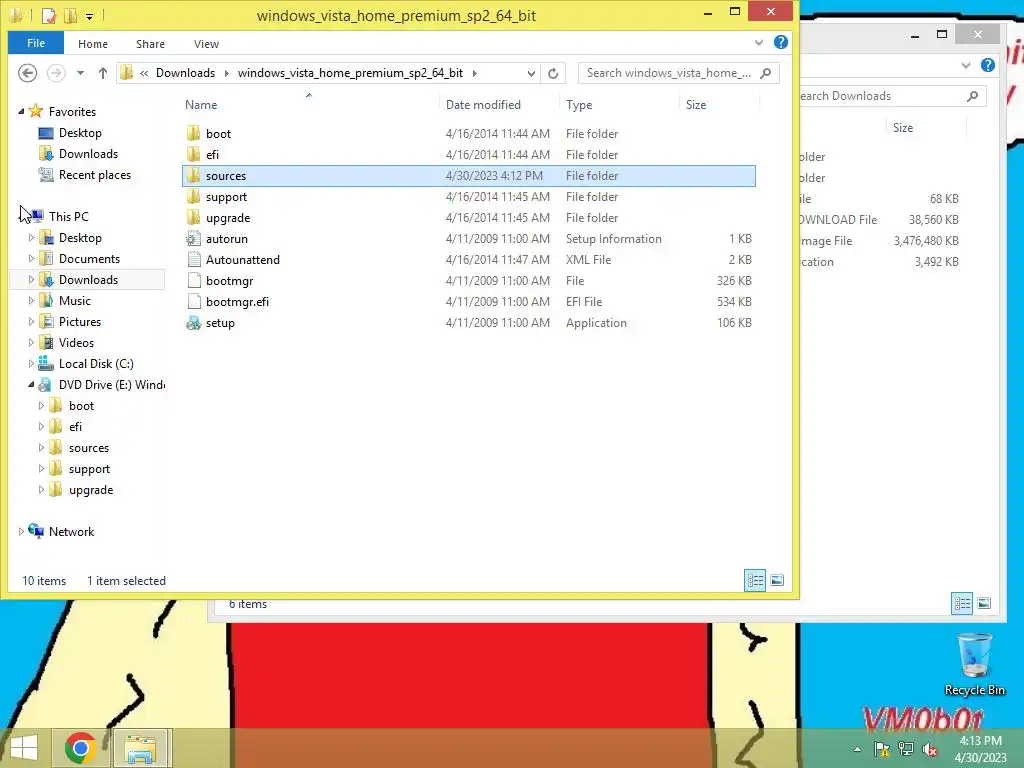Viewport: 1024px width, 768px height.
Task: Select the bootmgr.efi file name
Action: point(237,302)
